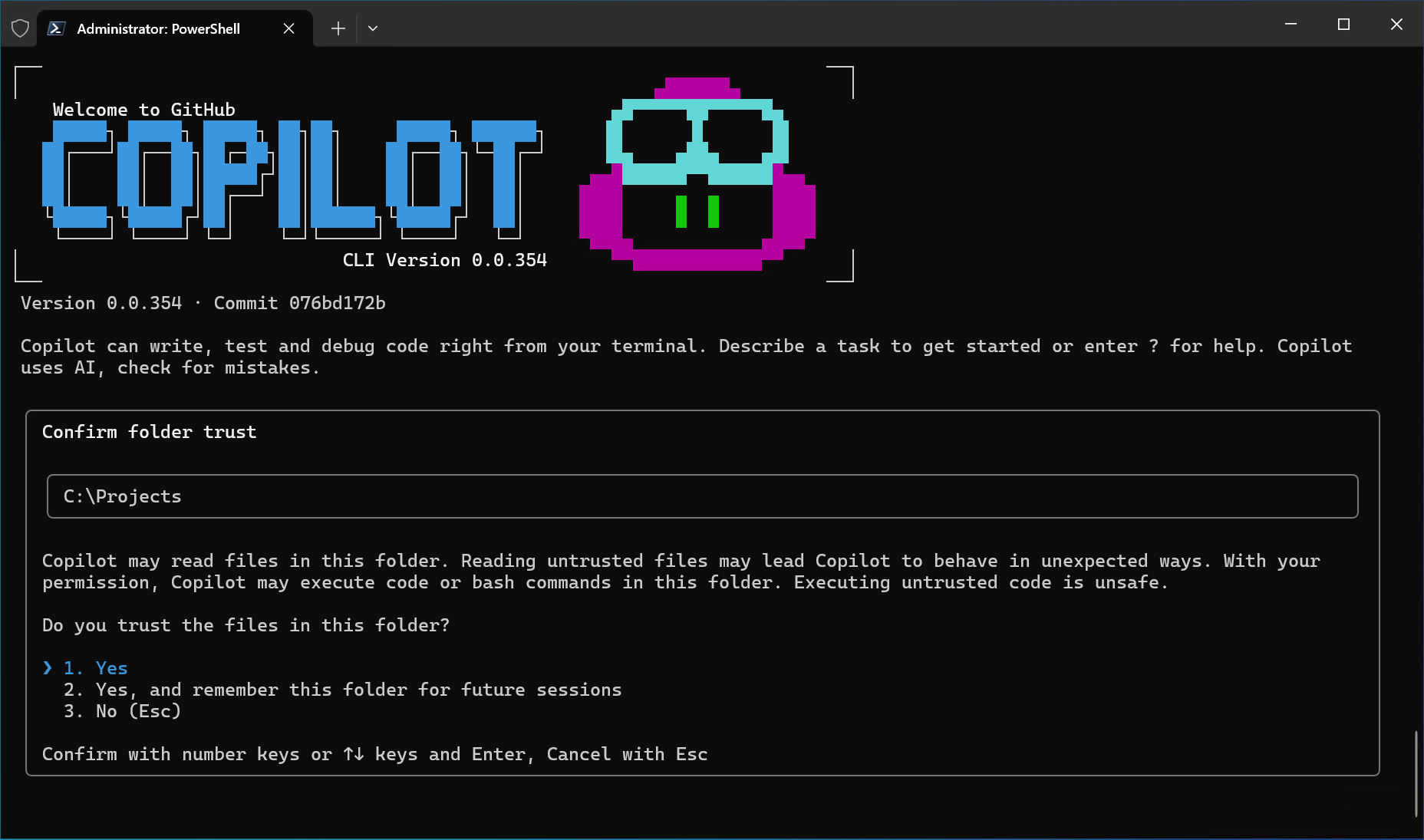Click the shield icon in the title bar
This screenshot has height=840, width=1424.
point(20,28)
